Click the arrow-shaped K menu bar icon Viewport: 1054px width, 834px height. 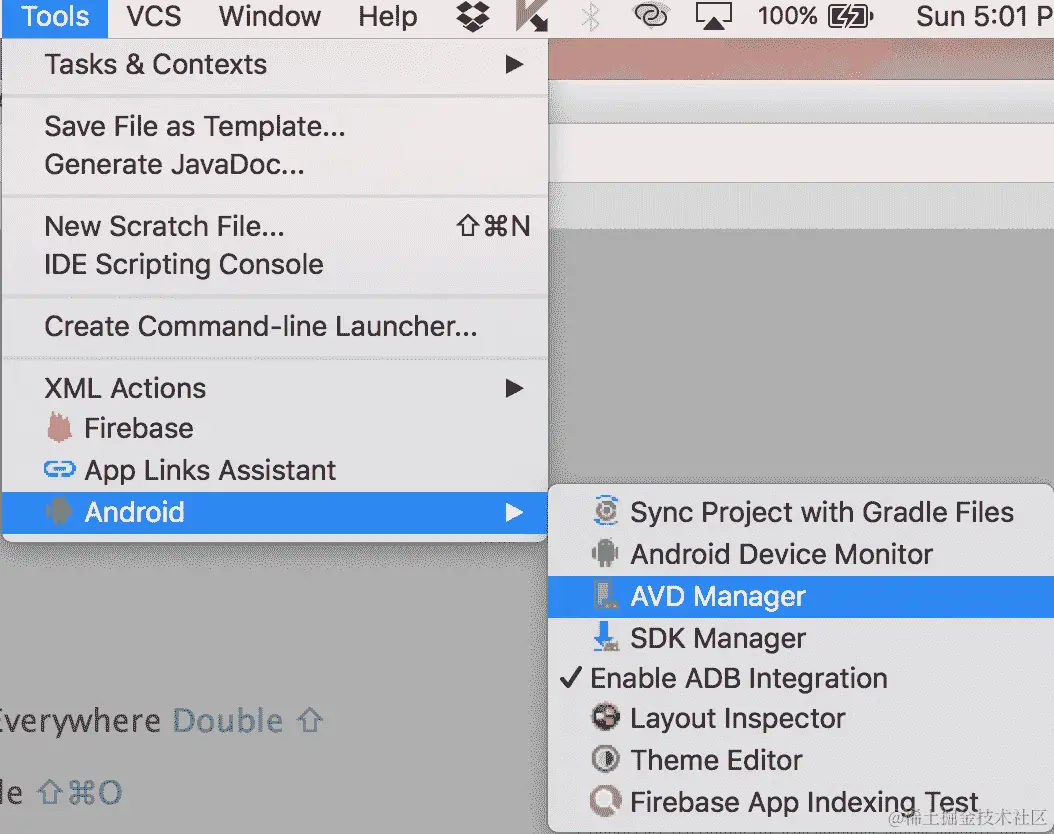(532, 16)
